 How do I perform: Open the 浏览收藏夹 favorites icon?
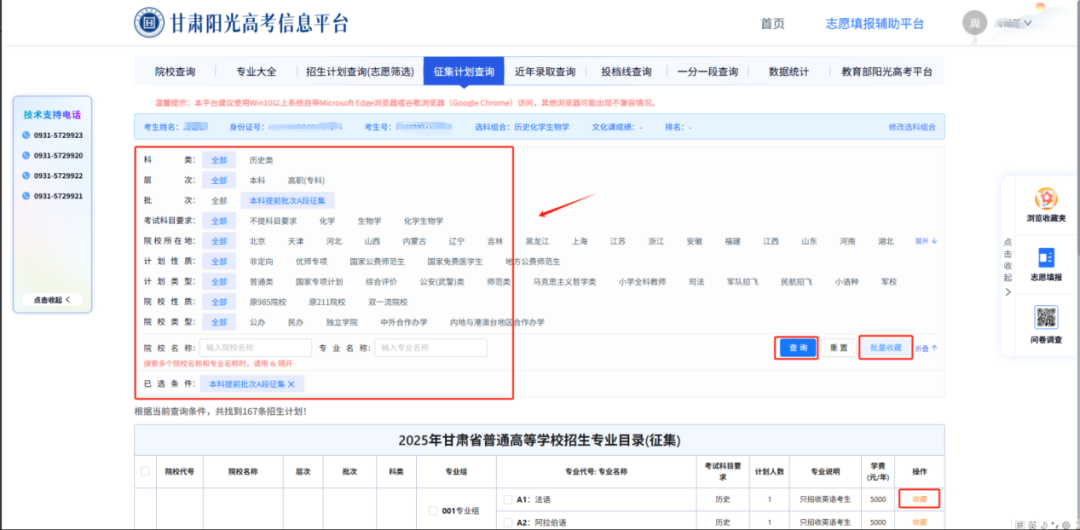pos(1046,199)
